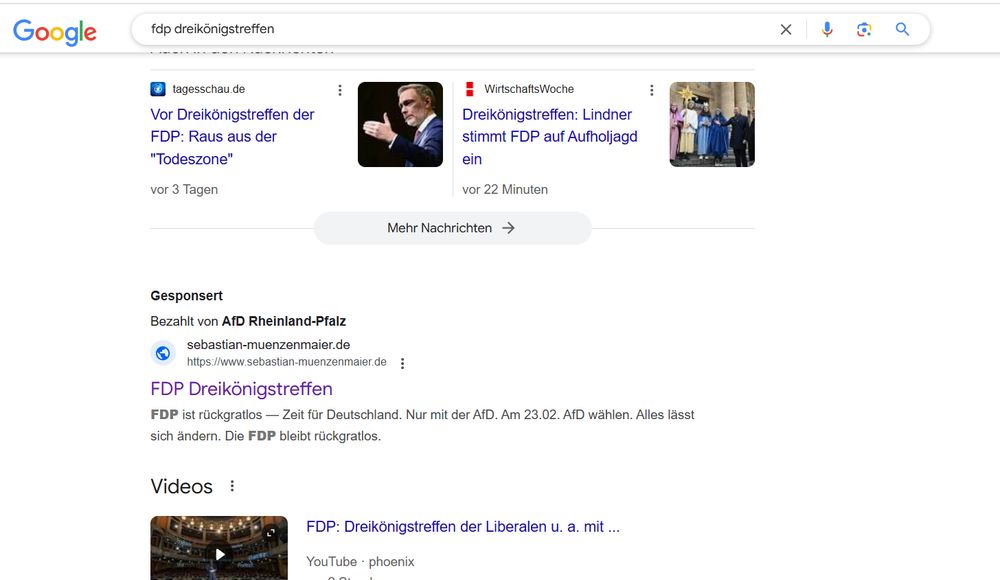Click the microphone icon for voice search
Viewport: 1000px width, 580px height.
click(827, 29)
